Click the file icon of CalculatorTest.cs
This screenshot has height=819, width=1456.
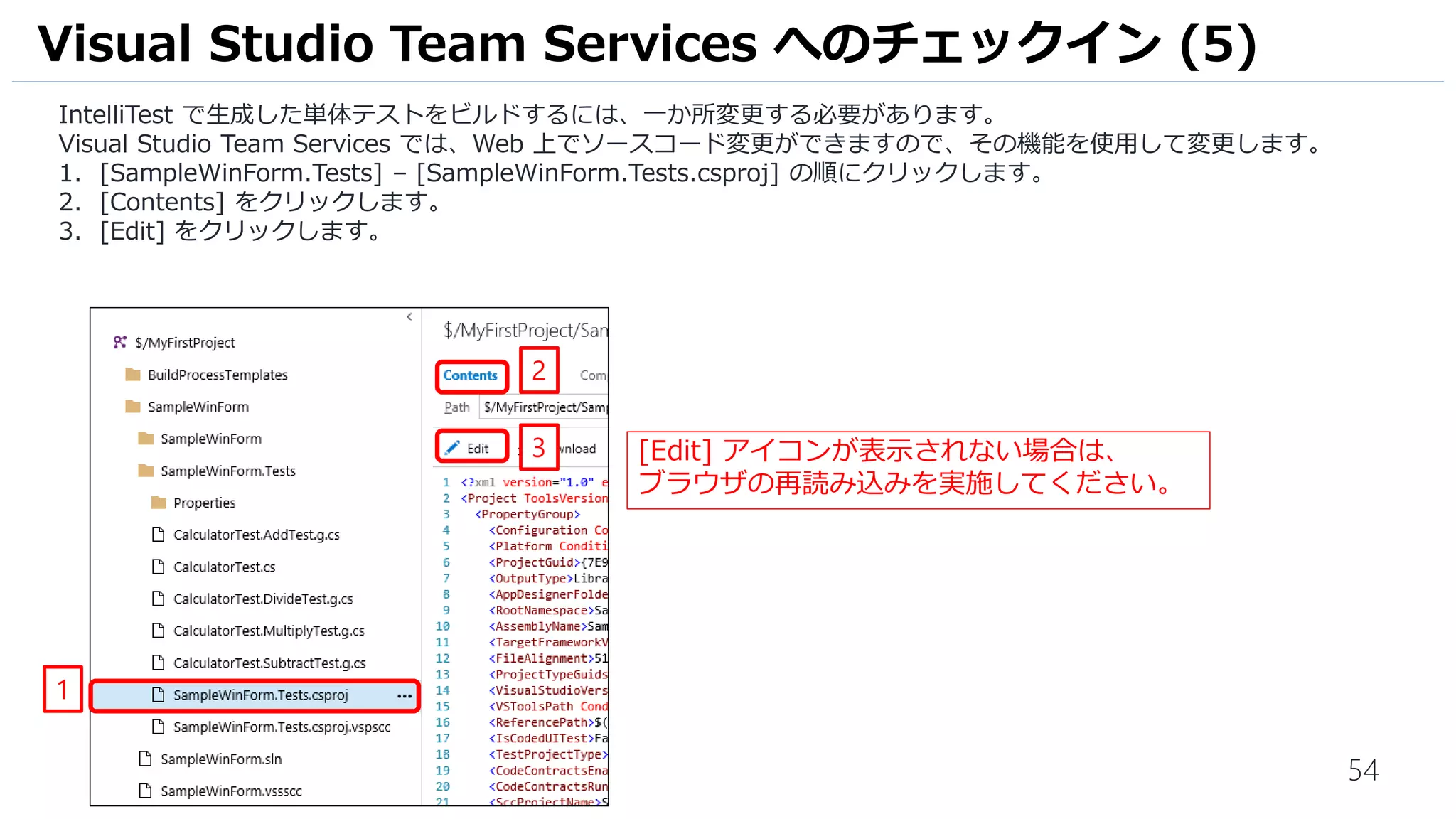[x=158, y=566]
